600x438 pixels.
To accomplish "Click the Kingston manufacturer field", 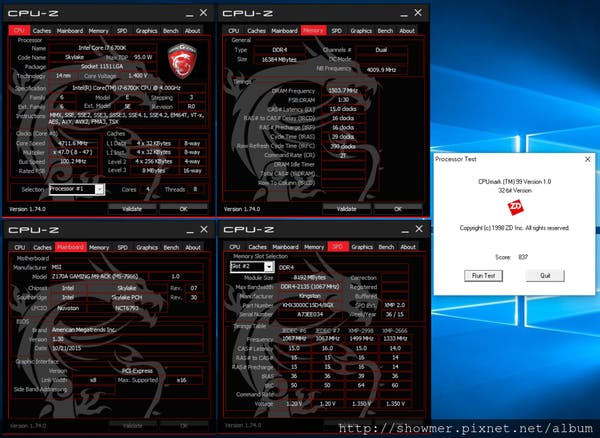I will (310, 296).
